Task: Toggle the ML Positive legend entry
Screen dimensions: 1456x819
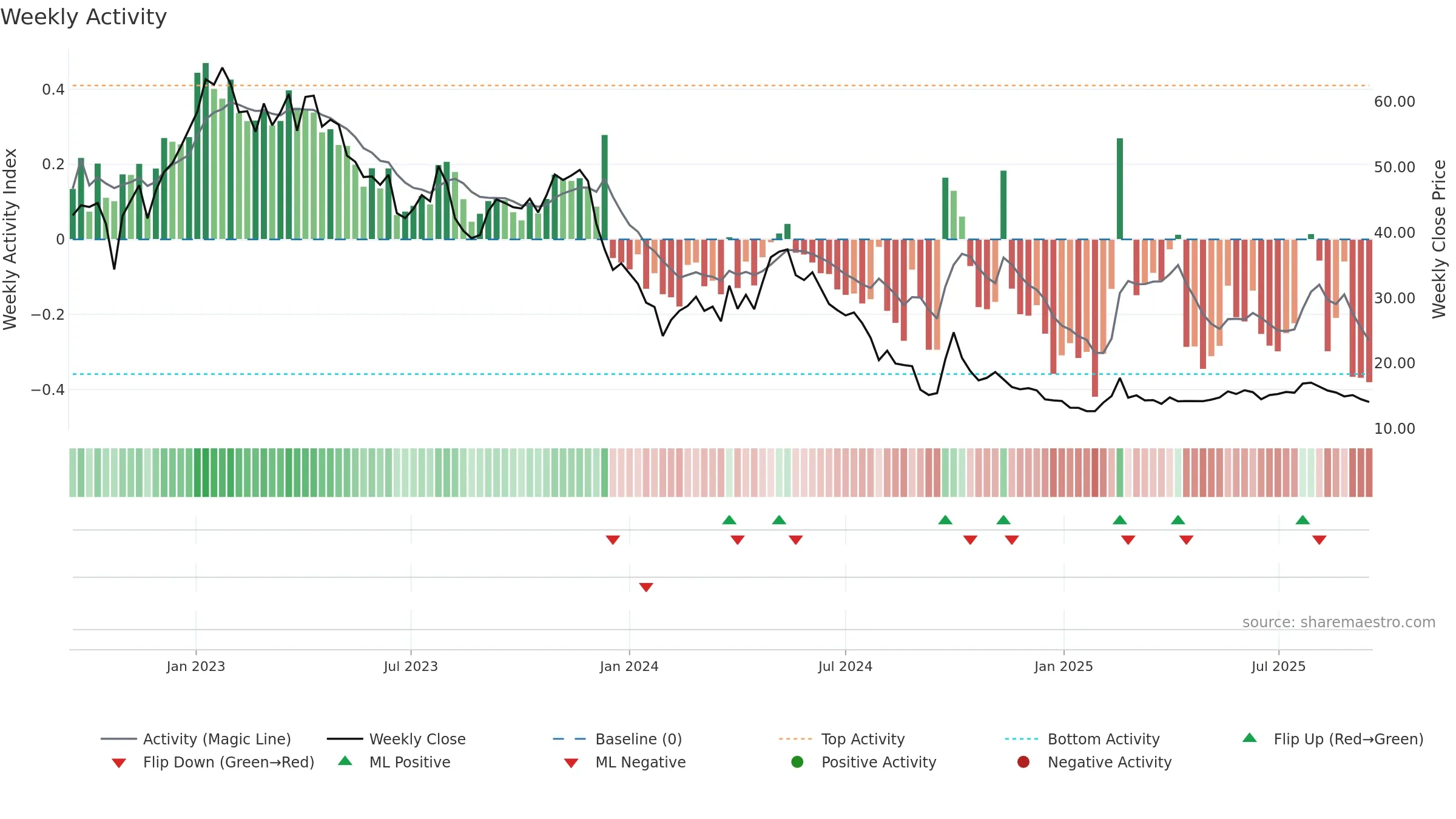Action: [x=394, y=762]
